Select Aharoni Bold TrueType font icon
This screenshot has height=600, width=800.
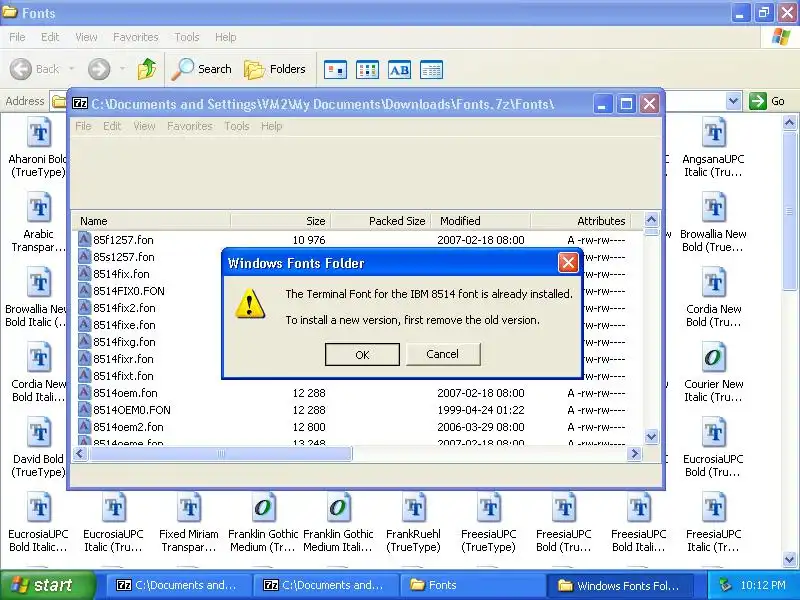[x=39, y=133]
